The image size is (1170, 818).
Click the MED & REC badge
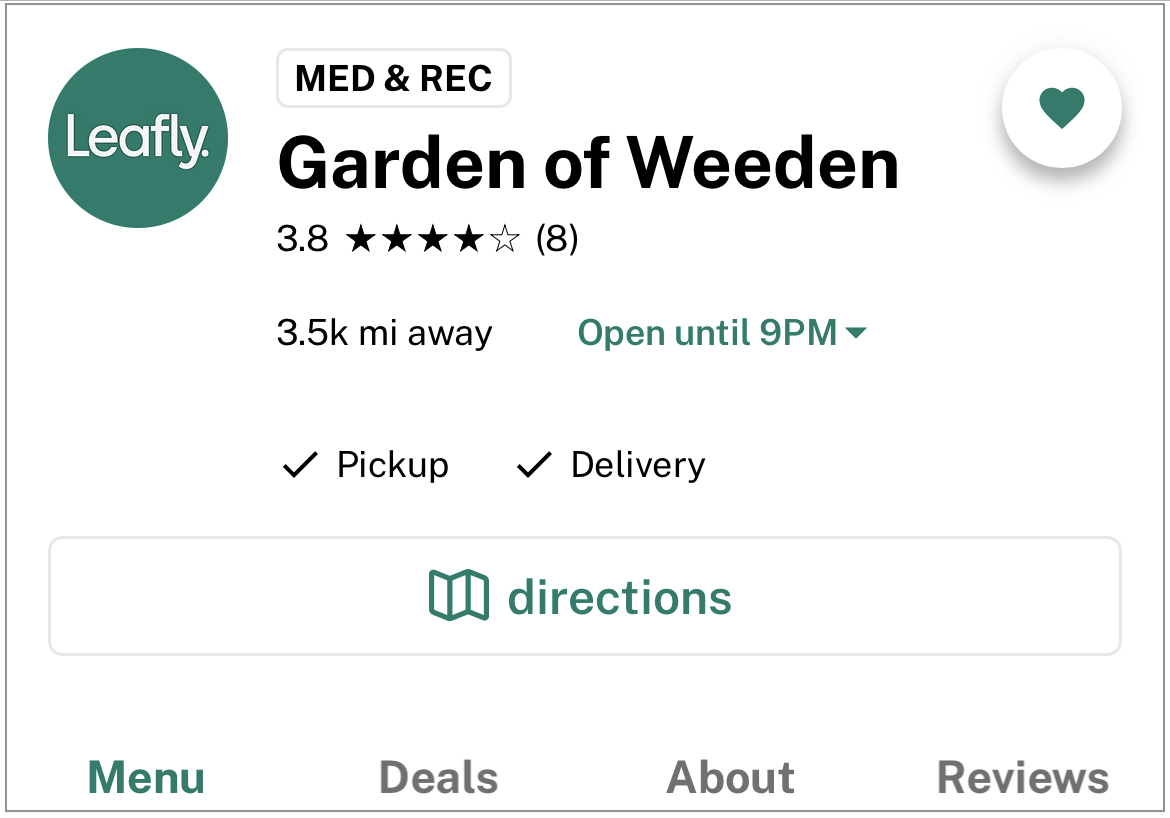(394, 78)
